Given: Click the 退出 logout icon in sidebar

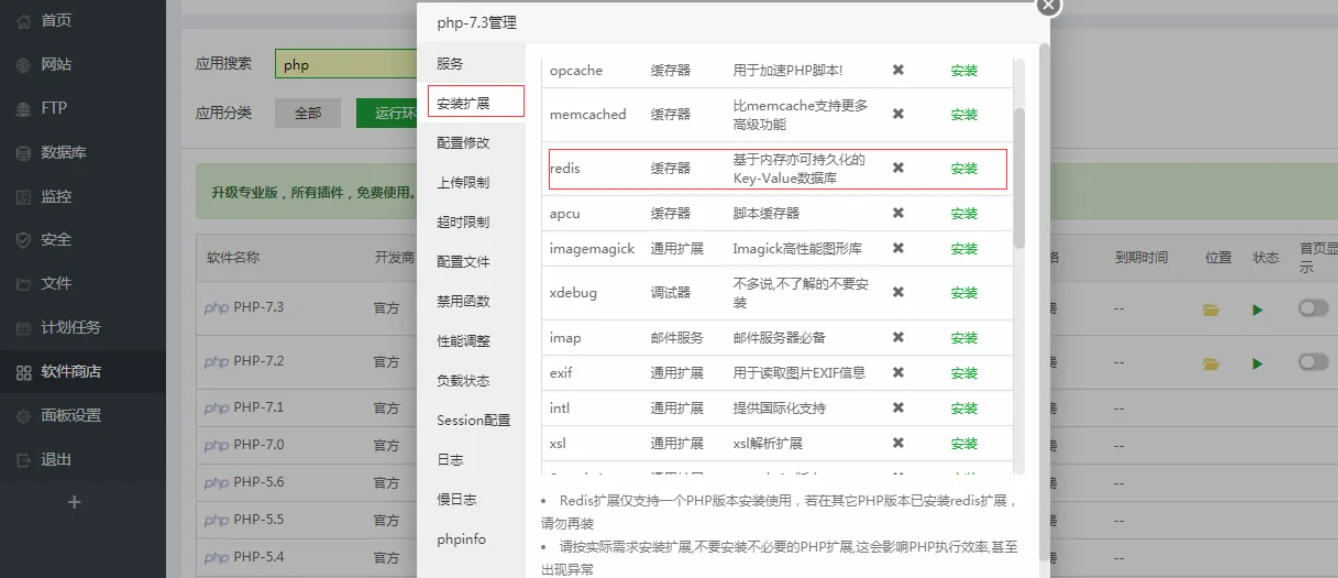Looking at the screenshot, I should 24,460.
